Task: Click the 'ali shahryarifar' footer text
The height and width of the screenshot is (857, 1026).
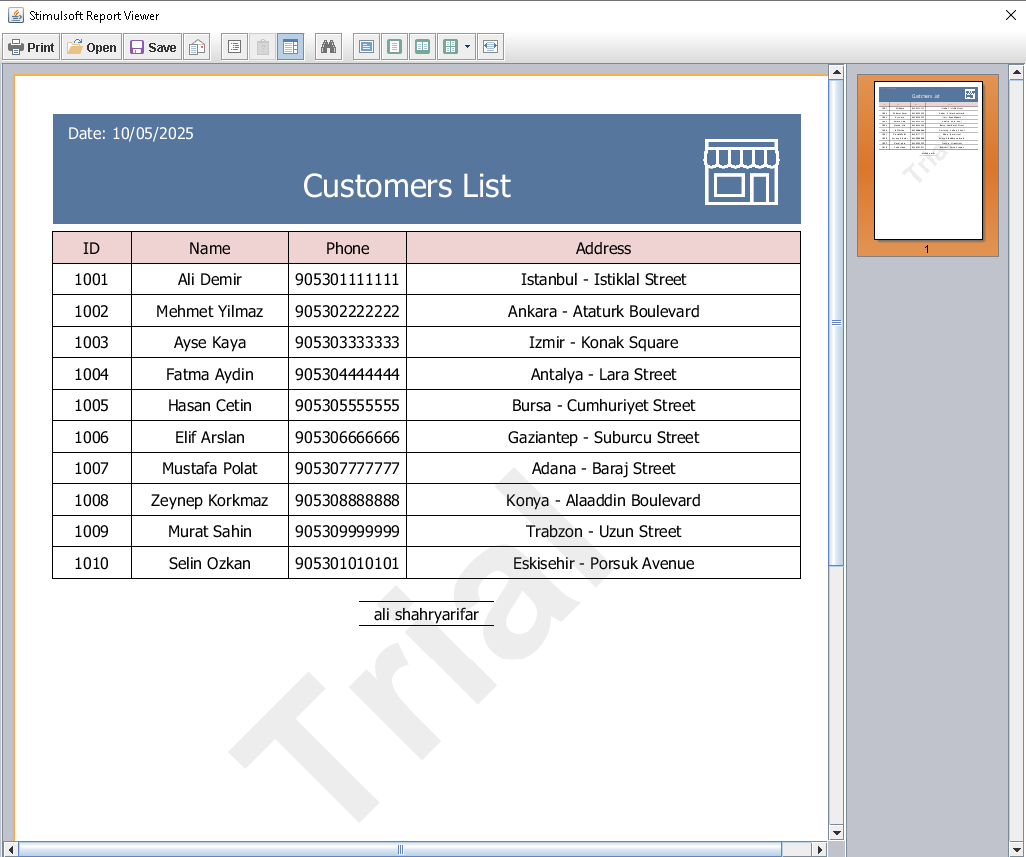Action: [x=426, y=614]
